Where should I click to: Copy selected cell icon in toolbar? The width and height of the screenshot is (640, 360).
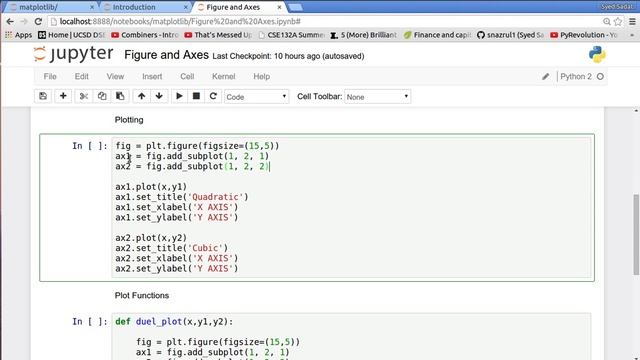coord(102,96)
